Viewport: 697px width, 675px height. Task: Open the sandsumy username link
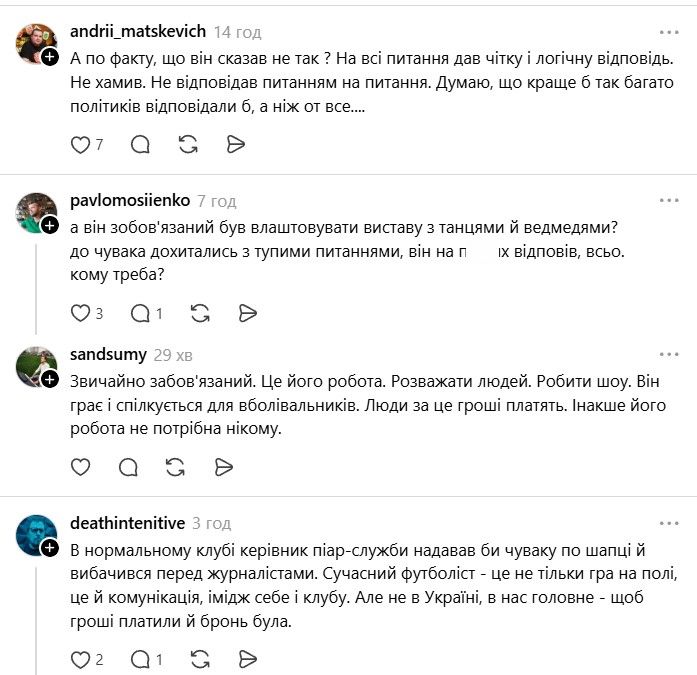108,354
